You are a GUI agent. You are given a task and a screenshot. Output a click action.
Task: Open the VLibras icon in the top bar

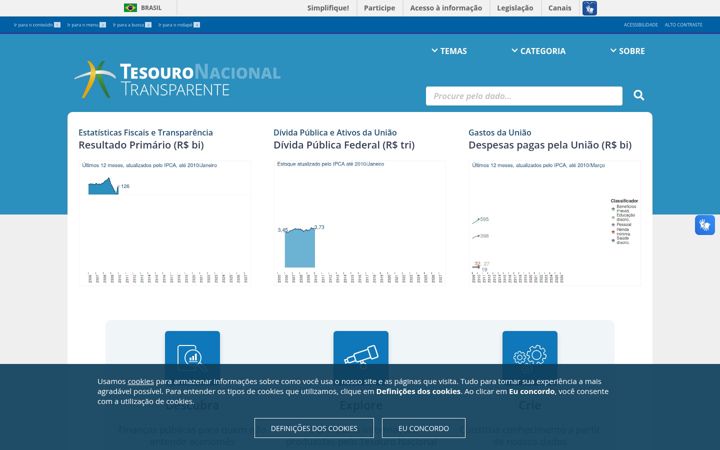(x=590, y=8)
